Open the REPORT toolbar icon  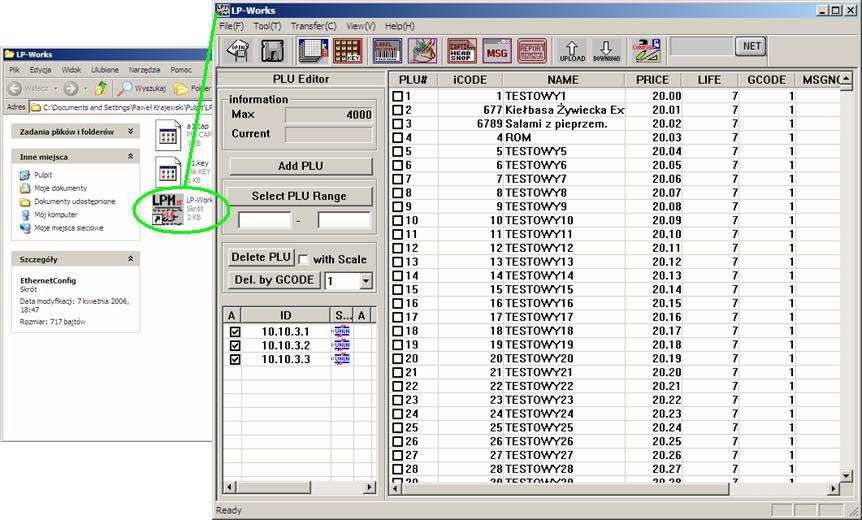point(532,51)
